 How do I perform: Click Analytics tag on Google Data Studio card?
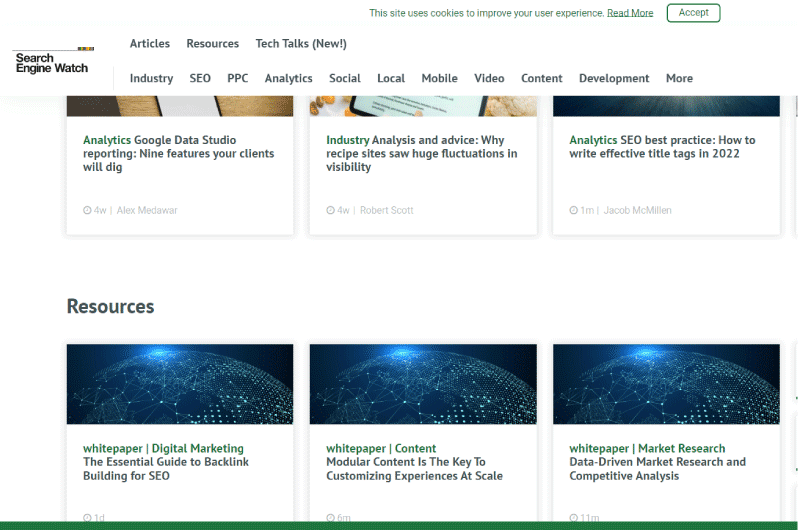(107, 140)
